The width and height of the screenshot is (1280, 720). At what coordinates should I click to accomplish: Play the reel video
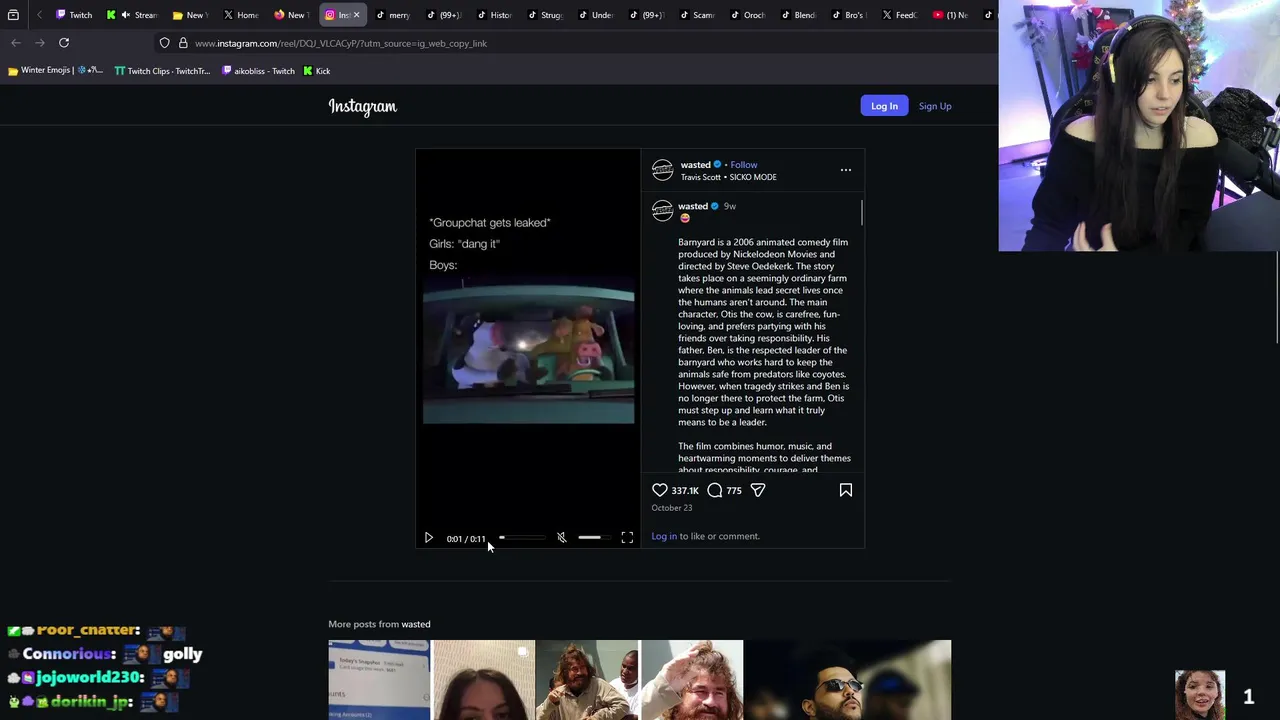(x=428, y=538)
